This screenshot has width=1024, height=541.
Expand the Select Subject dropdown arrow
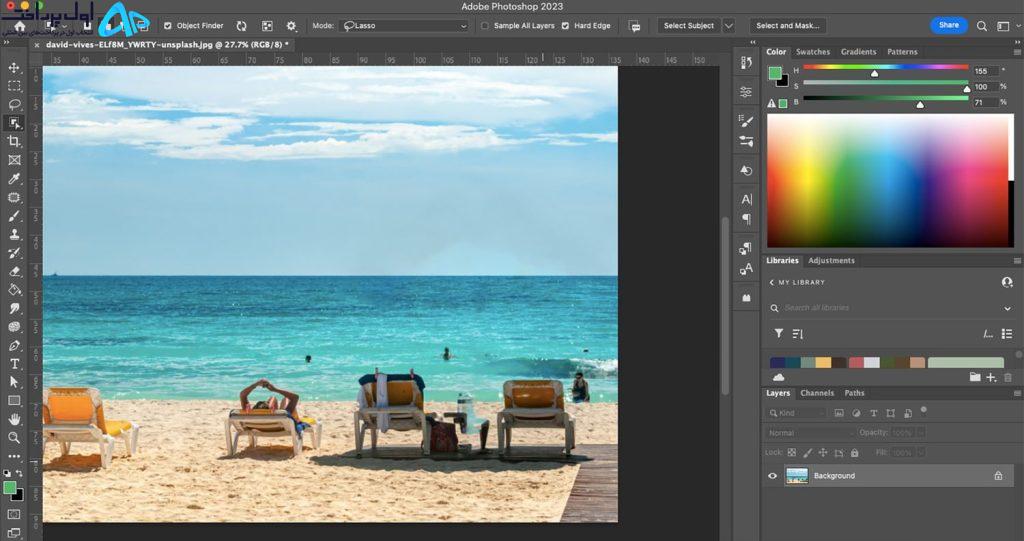(729, 26)
